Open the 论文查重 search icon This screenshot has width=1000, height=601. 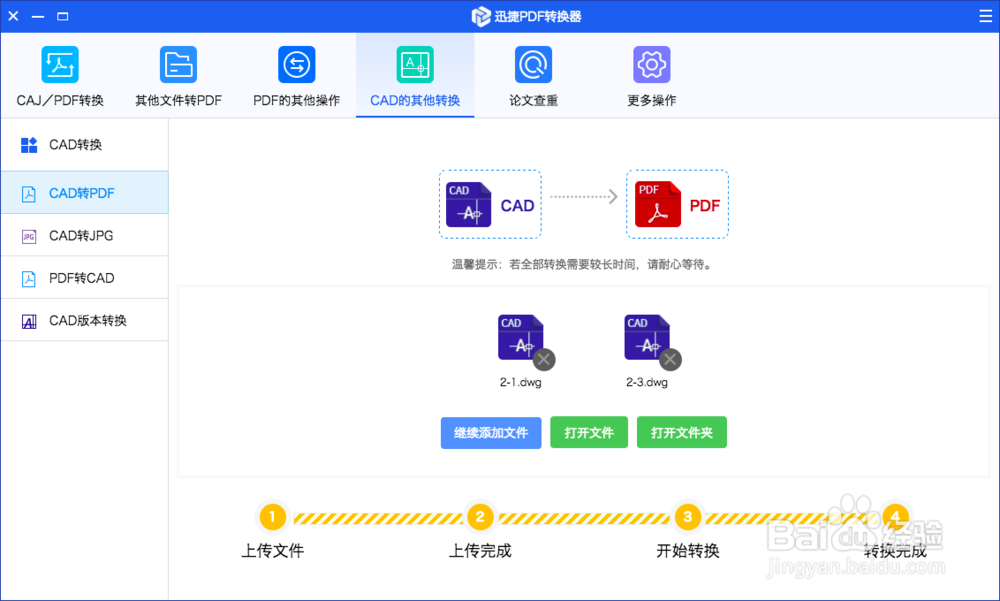533,64
